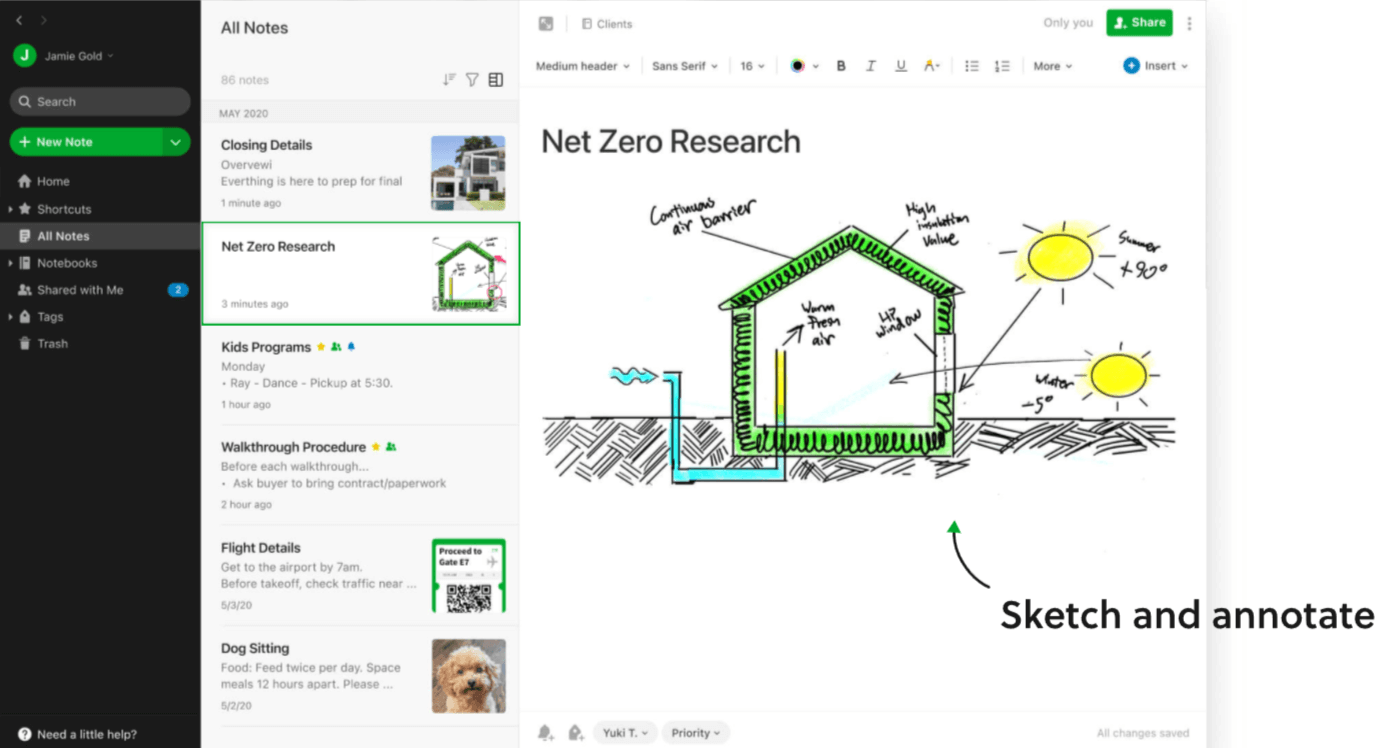Click the bulleted list icon

[971, 66]
